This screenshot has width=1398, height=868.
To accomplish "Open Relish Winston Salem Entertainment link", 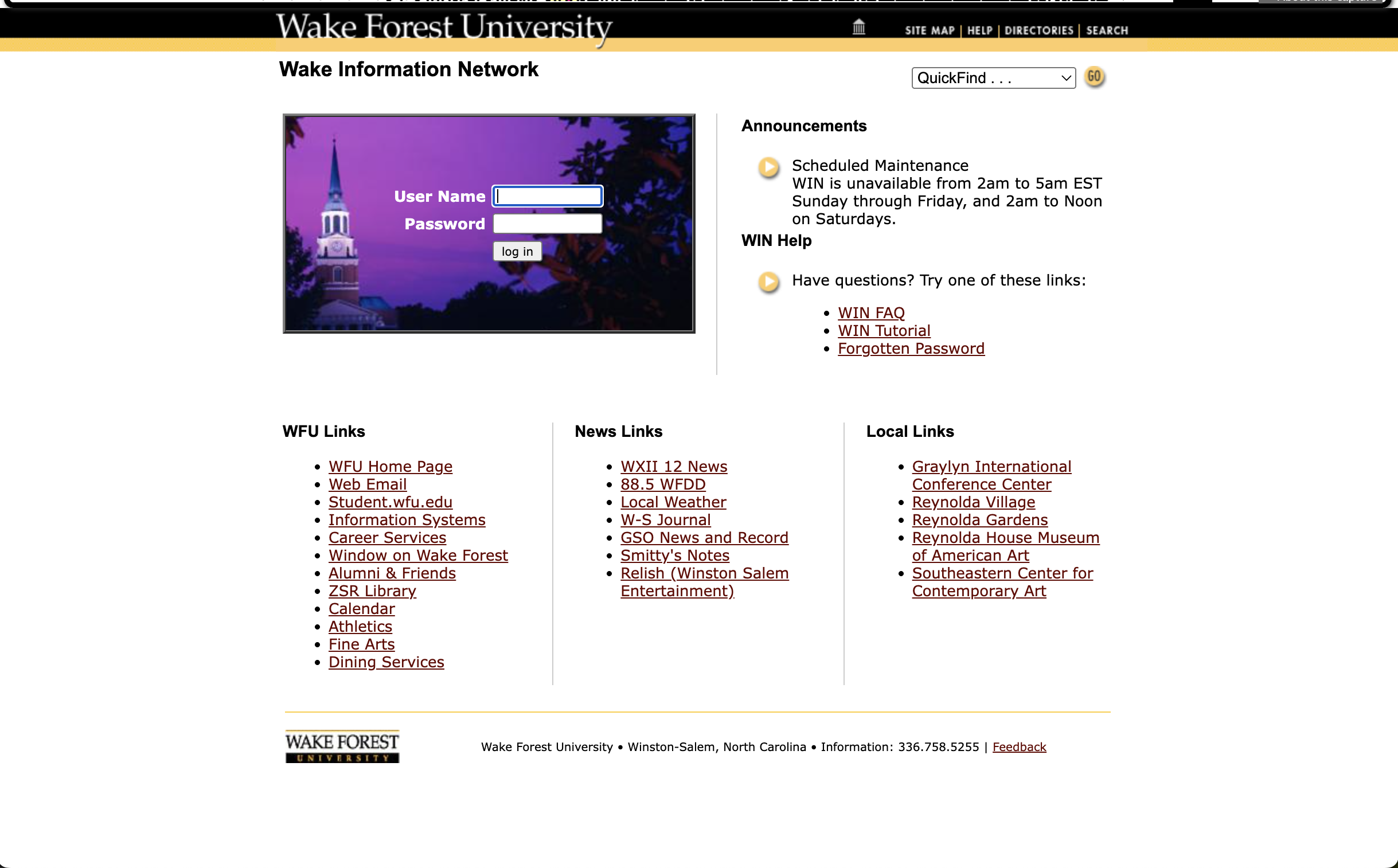I will point(705,582).
